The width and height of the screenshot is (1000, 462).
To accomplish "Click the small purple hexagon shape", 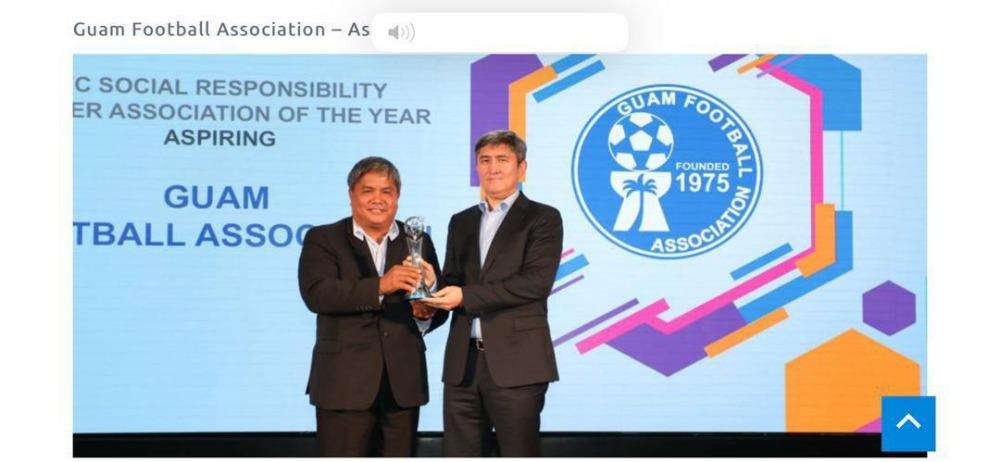I will point(889,308).
